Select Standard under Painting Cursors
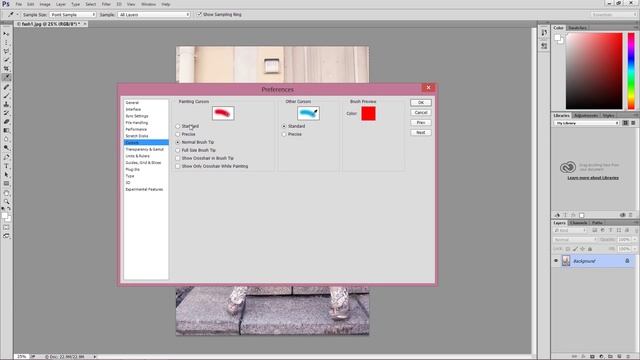Viewport: 640px width, 360px height. (x=188, y=126)
